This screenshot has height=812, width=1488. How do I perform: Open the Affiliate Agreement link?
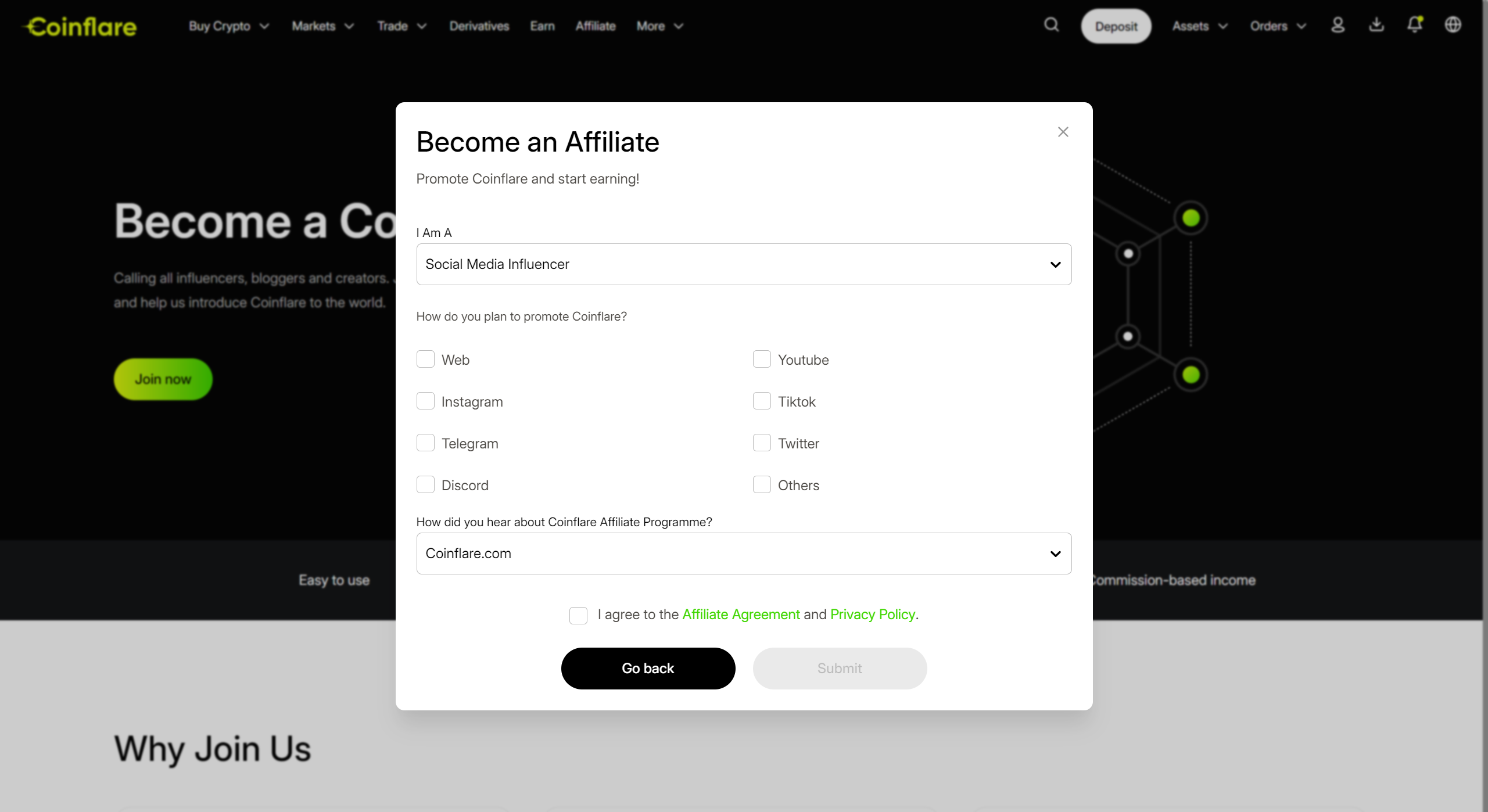click(x=741, y=615)
